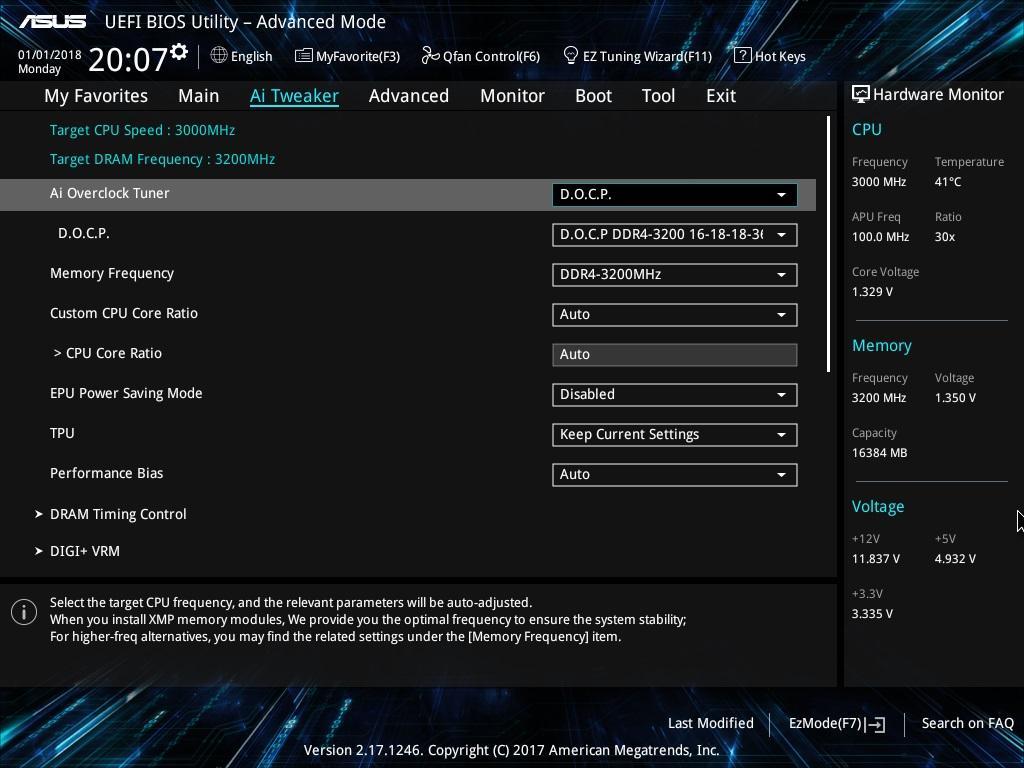Viewport: 1024px width, 768px height.
Task: Click the settings list vertical scrollbar
Action: pyautogui.click(x=828, y=244)
